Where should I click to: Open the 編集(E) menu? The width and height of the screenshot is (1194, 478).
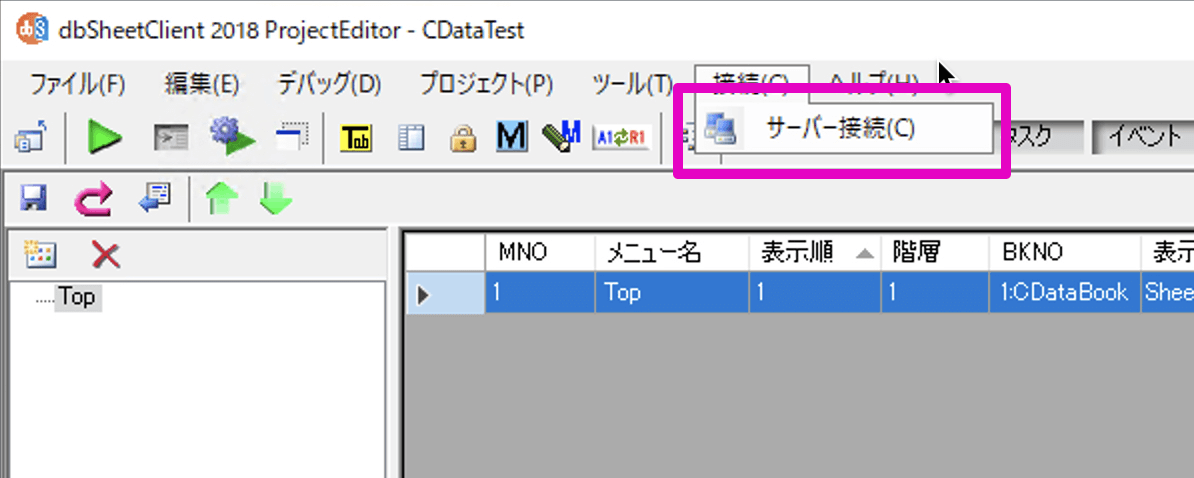202,84
